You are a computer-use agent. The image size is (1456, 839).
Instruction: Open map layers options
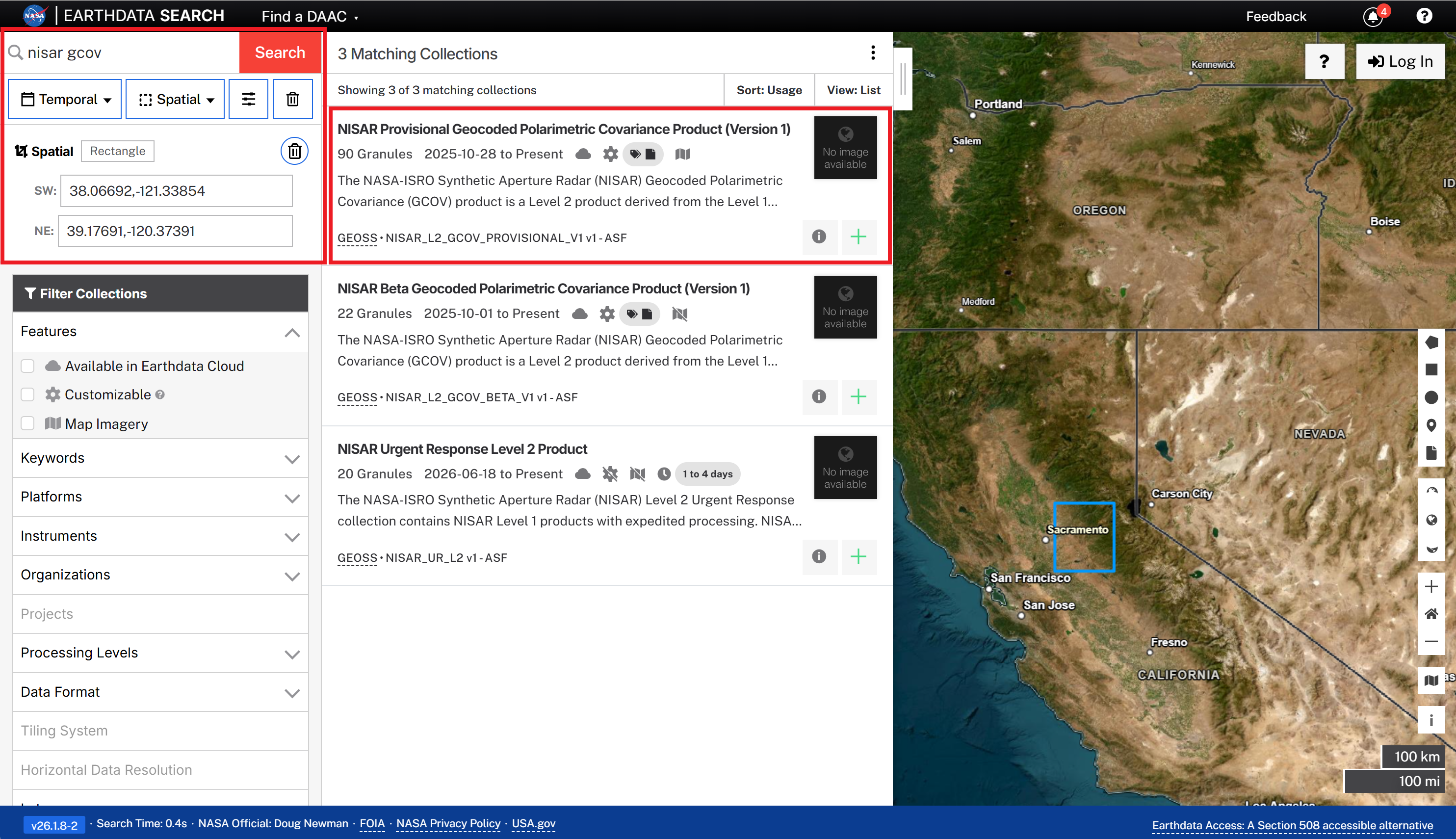point(1431,681)
